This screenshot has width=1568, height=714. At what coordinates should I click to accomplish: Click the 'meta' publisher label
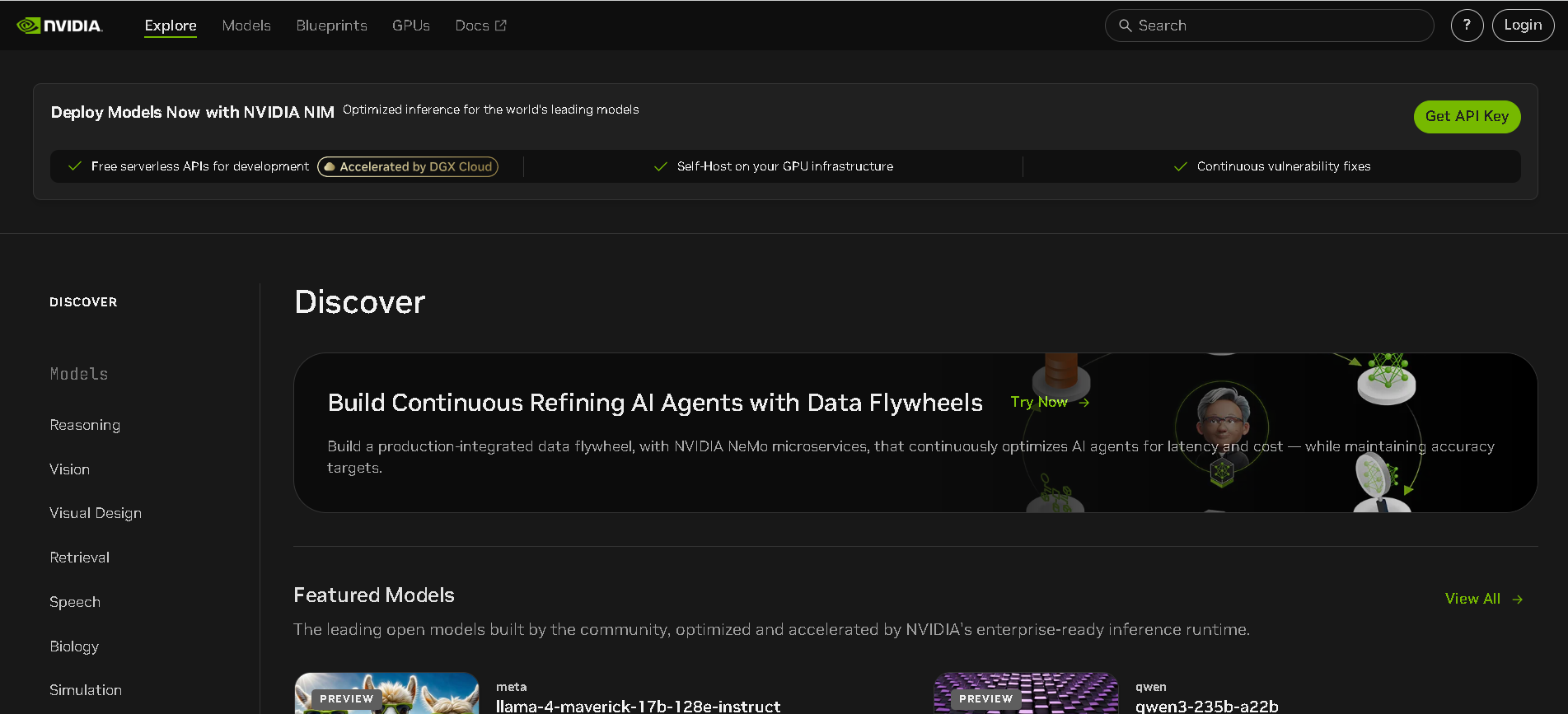click(x=512, y=687)
